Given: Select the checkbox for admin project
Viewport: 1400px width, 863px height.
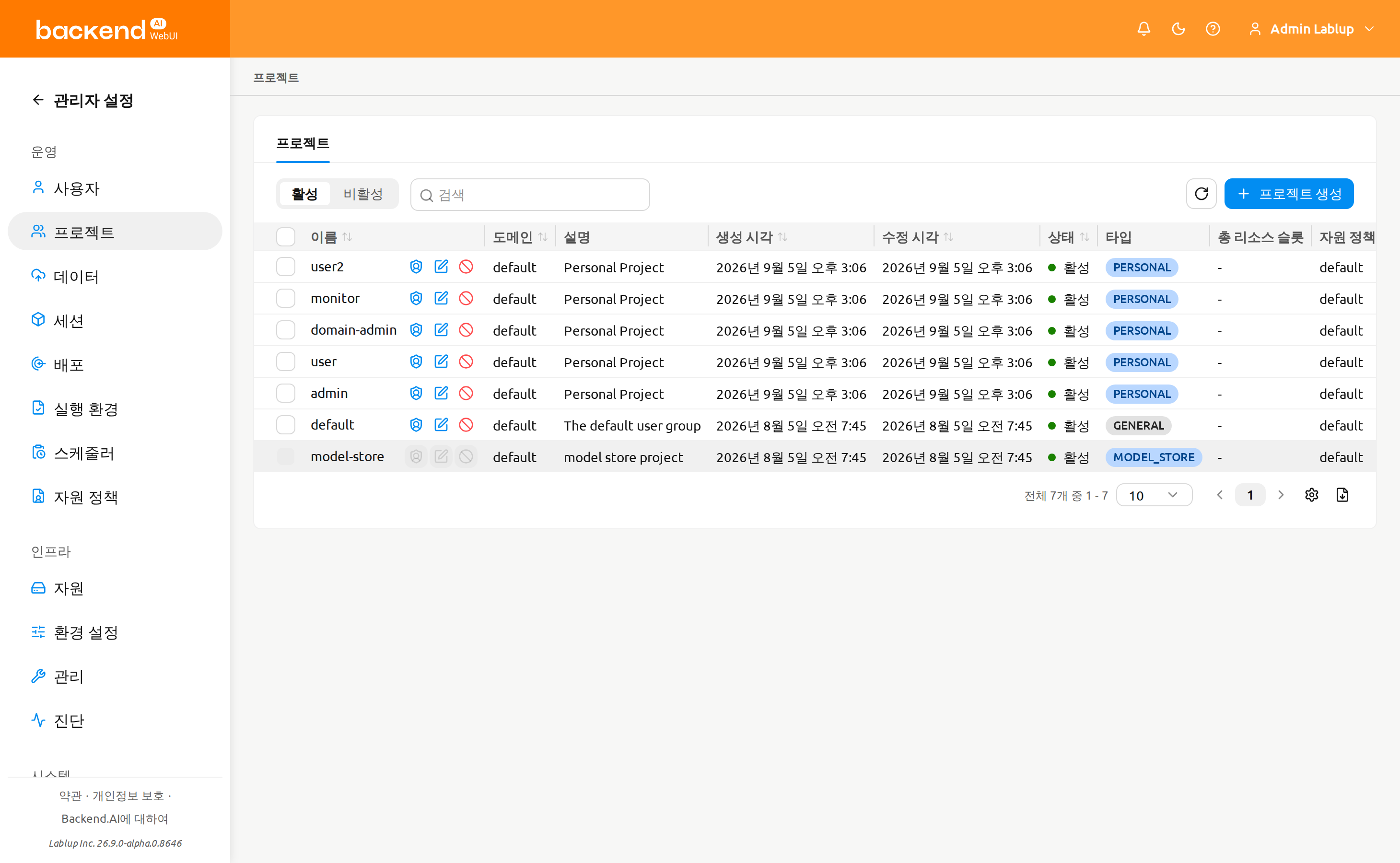Looking at the screenshot, I should (286, 393).
